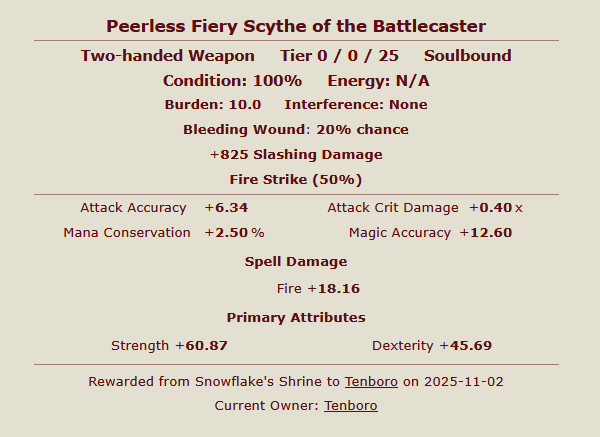Click the Condition: 100% text

point(232,81)
